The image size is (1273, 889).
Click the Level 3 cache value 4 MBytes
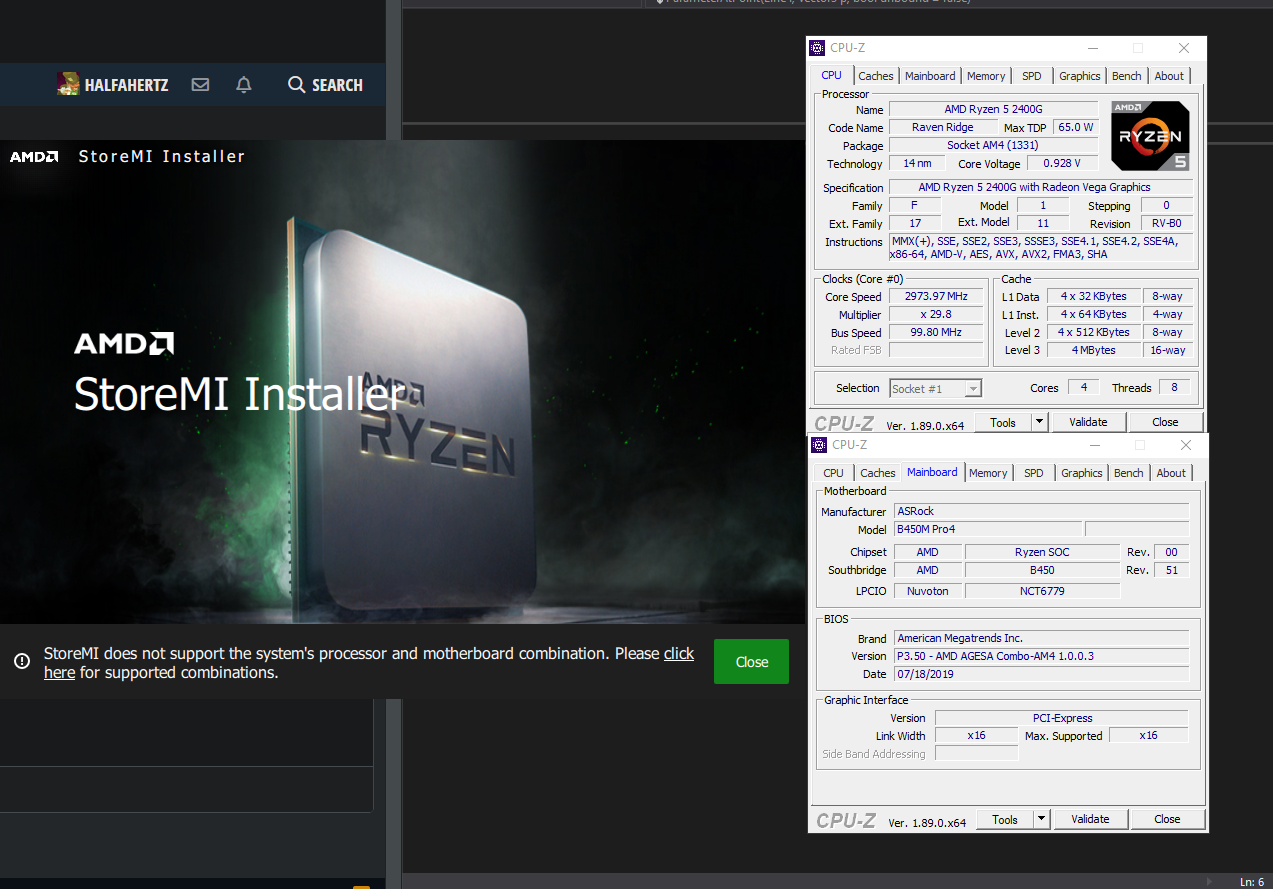tap(1094, 351)
